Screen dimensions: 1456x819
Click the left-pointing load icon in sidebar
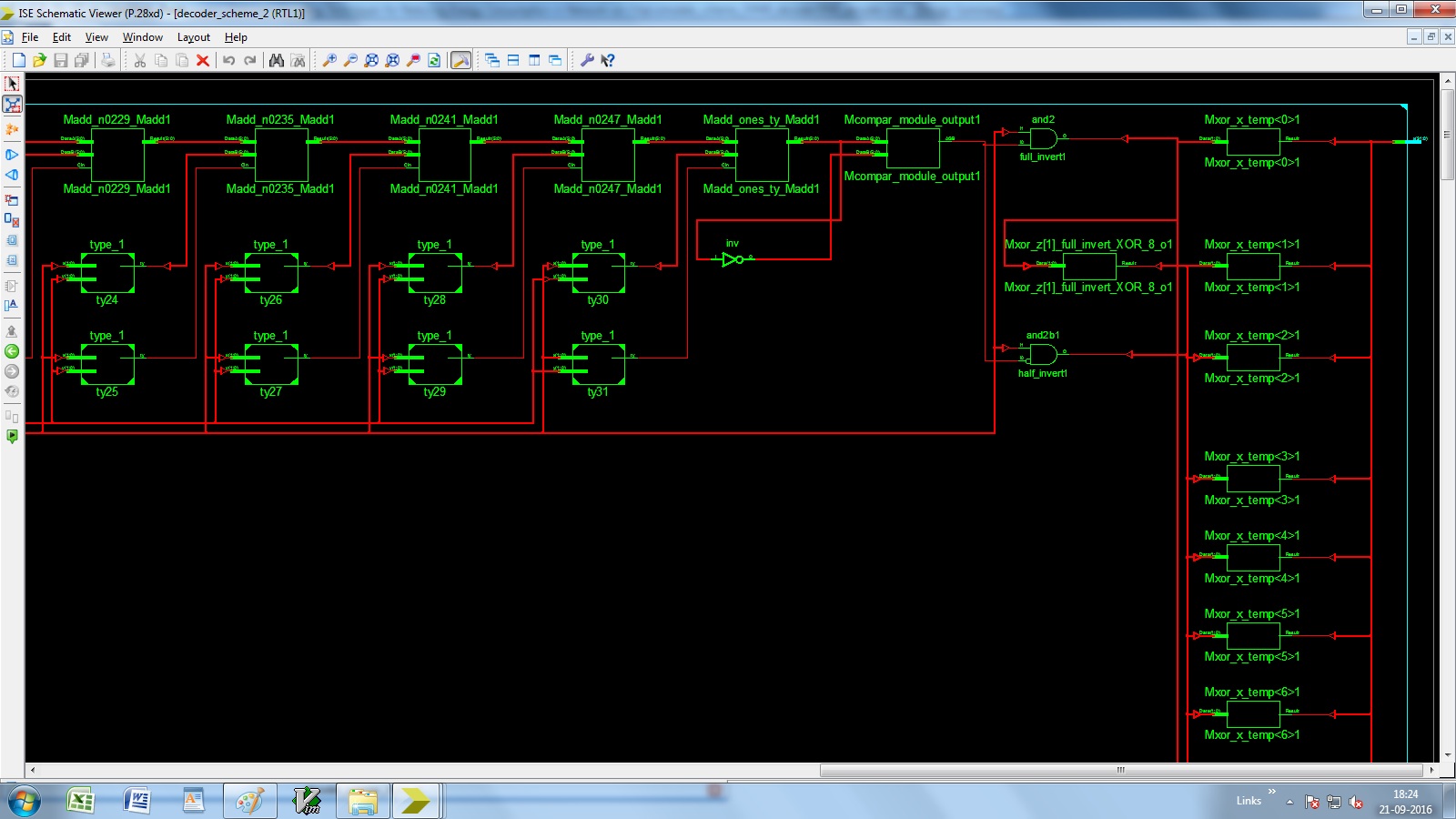12,175
